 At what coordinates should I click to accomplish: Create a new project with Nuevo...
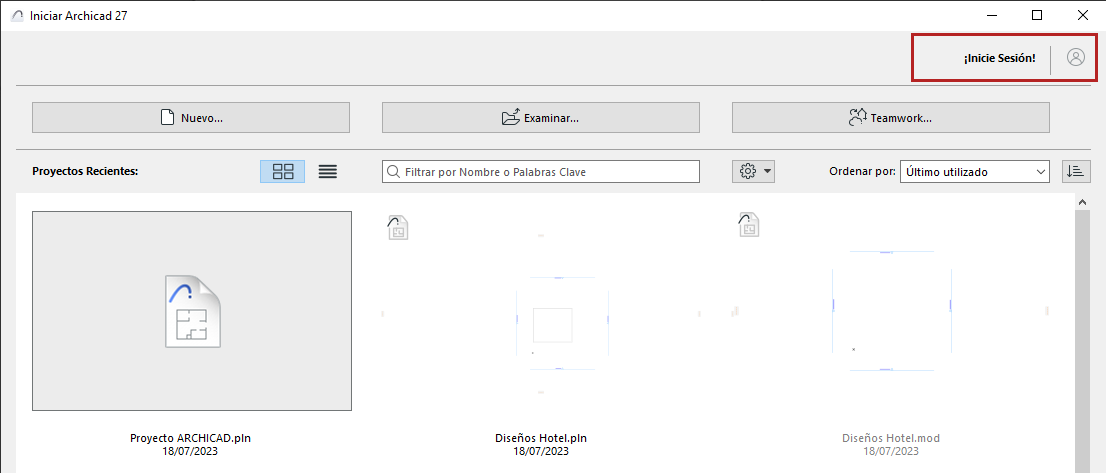[190, 118]
